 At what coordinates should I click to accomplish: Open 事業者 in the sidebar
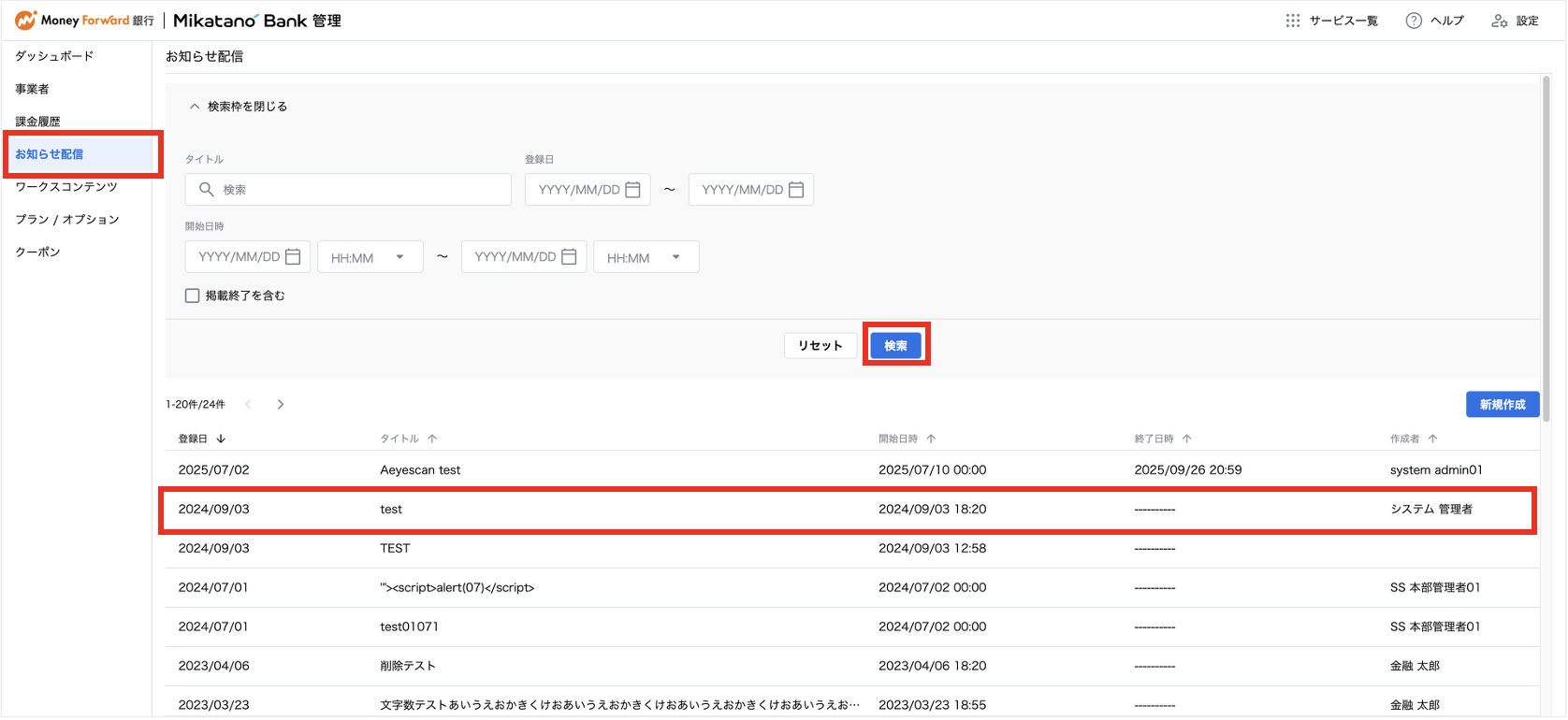[x=32, y=89]
